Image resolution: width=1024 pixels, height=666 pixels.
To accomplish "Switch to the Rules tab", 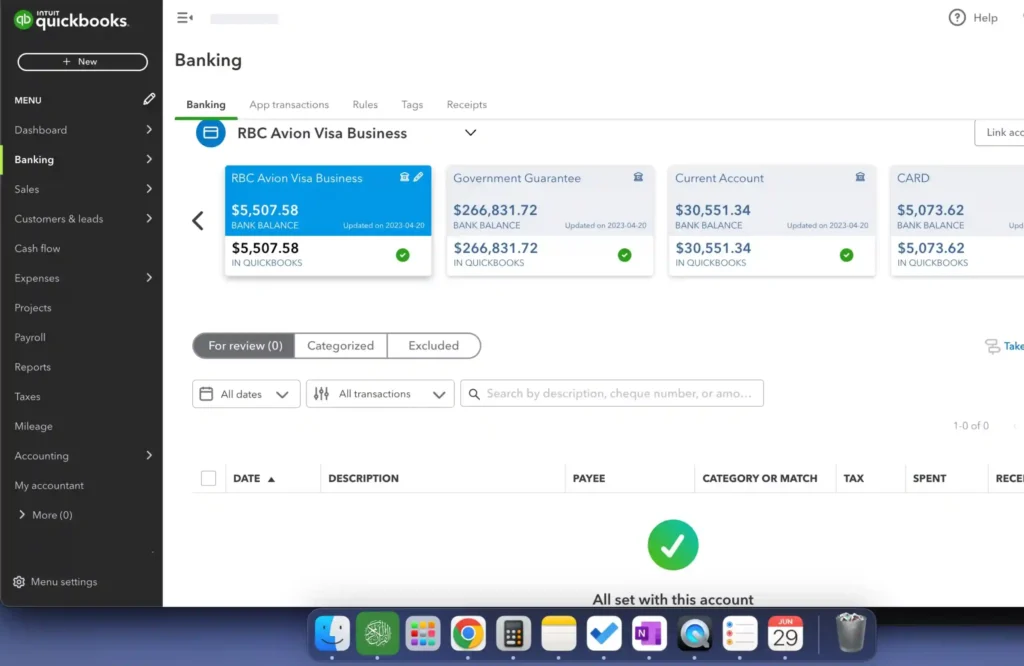I will 365,104.
